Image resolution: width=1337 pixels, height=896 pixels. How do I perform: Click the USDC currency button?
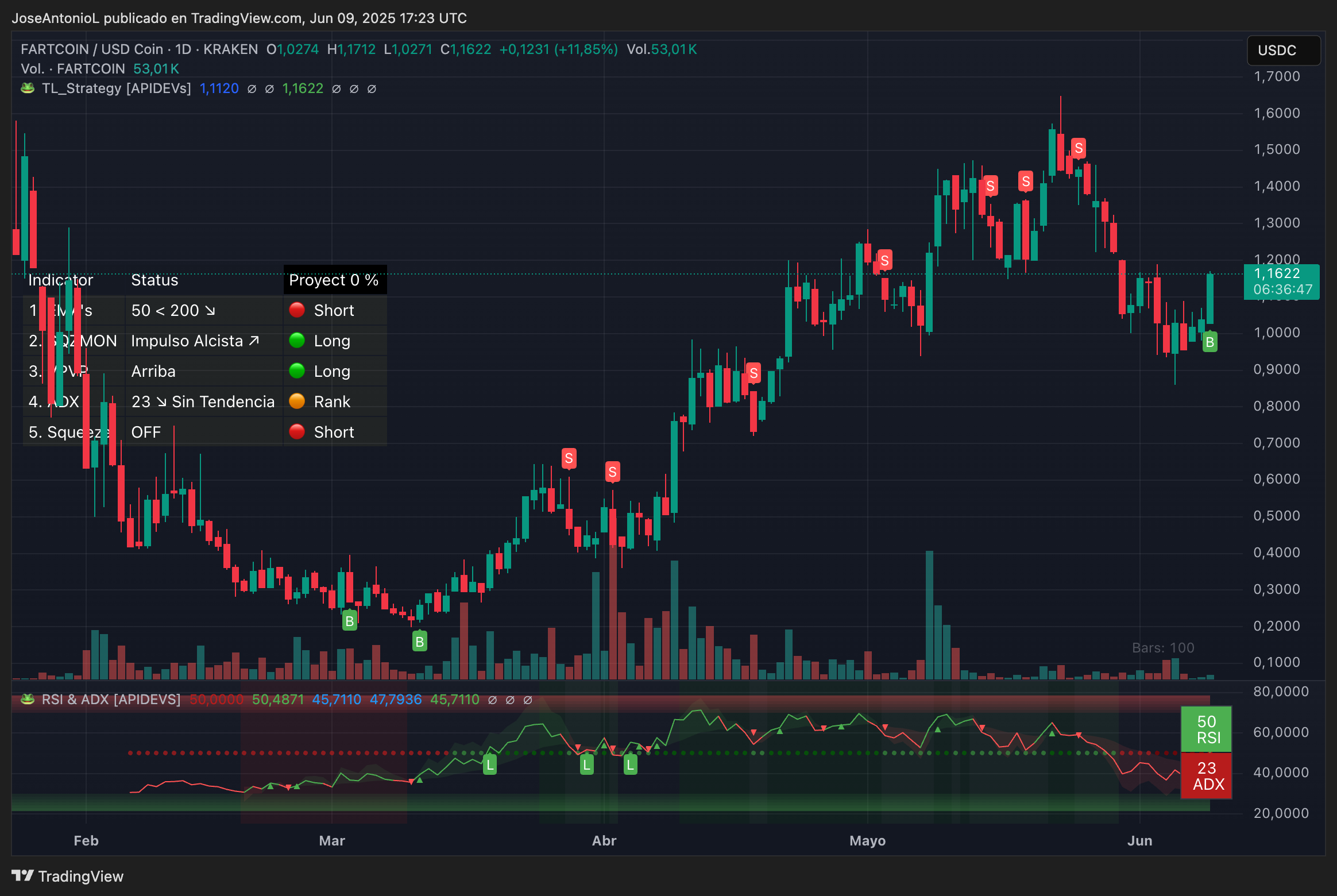pos(1284,51)
